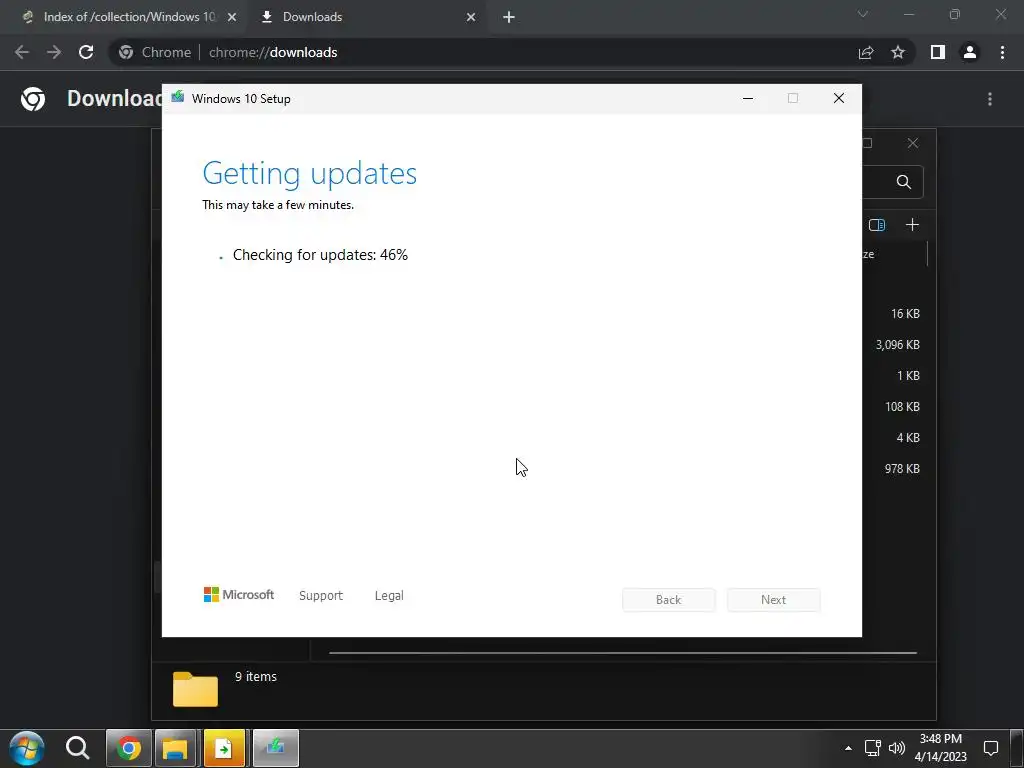Bookmark this page with the star icon

click(898, 52)
